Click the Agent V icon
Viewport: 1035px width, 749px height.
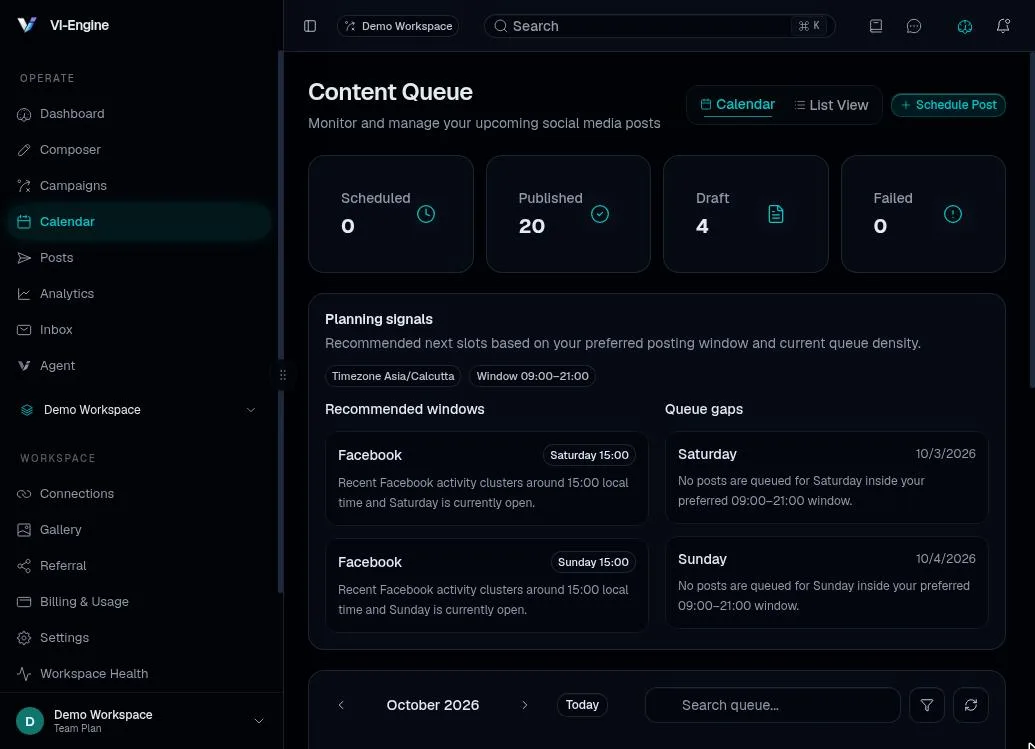[x=24, y=366]
